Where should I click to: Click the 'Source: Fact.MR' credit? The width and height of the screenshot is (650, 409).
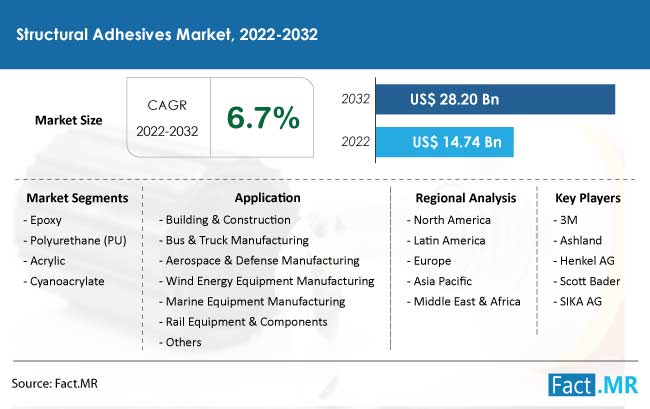(x=55, y=383)
